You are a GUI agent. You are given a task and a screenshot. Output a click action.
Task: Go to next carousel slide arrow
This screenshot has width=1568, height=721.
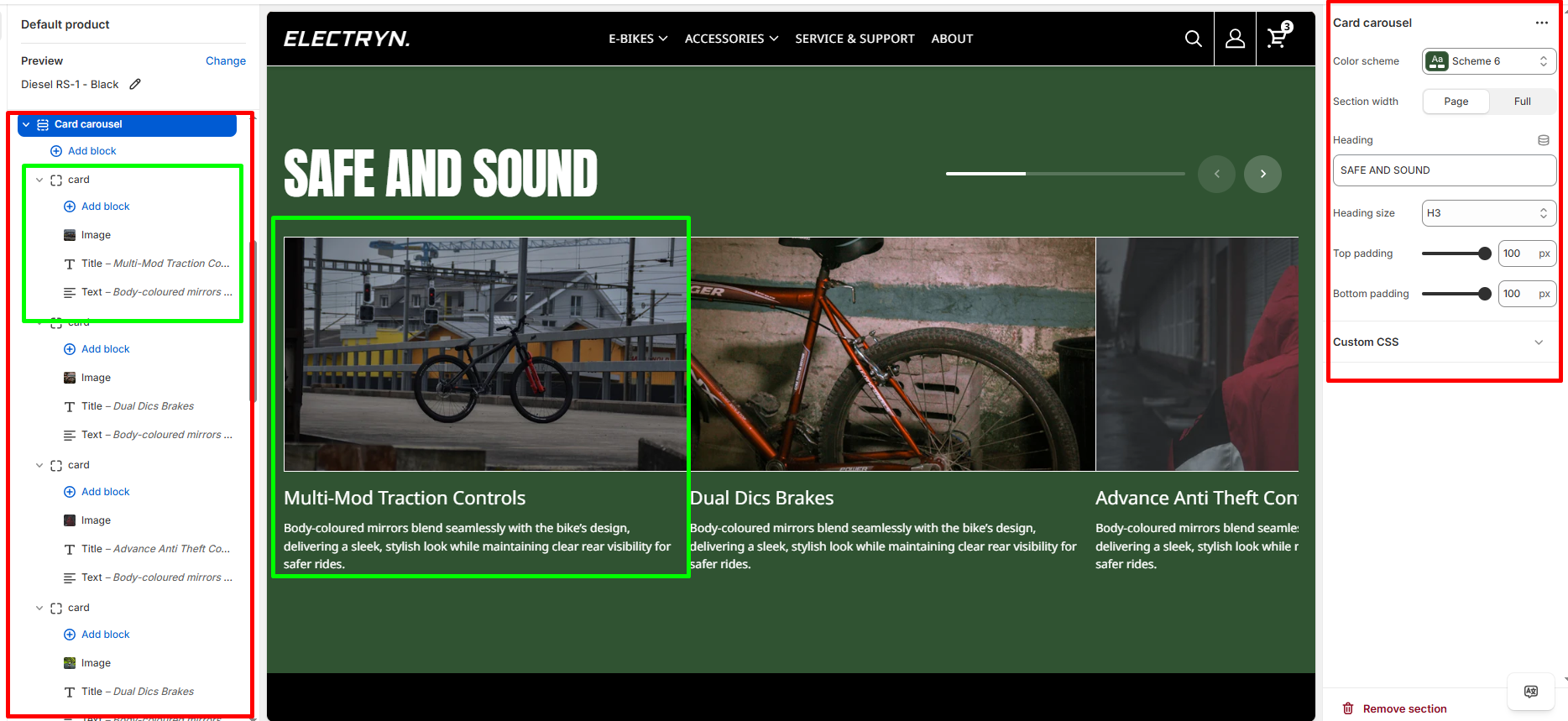click(x=1262, y=174)
